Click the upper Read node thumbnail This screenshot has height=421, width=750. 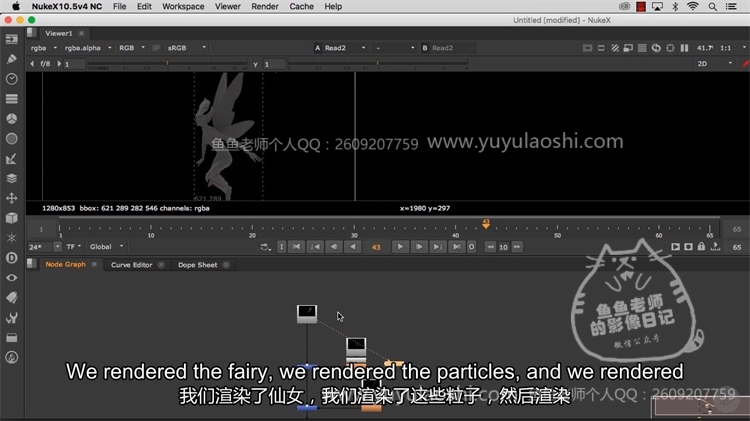click(x=307, y=313)
